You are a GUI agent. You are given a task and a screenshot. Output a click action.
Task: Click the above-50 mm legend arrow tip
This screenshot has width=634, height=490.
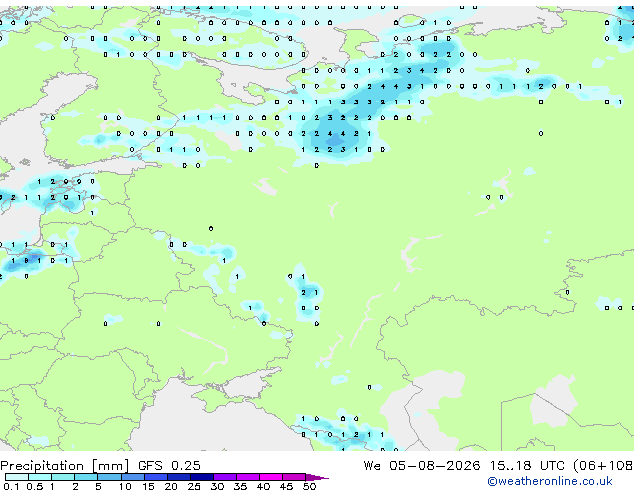coord(317,477)
